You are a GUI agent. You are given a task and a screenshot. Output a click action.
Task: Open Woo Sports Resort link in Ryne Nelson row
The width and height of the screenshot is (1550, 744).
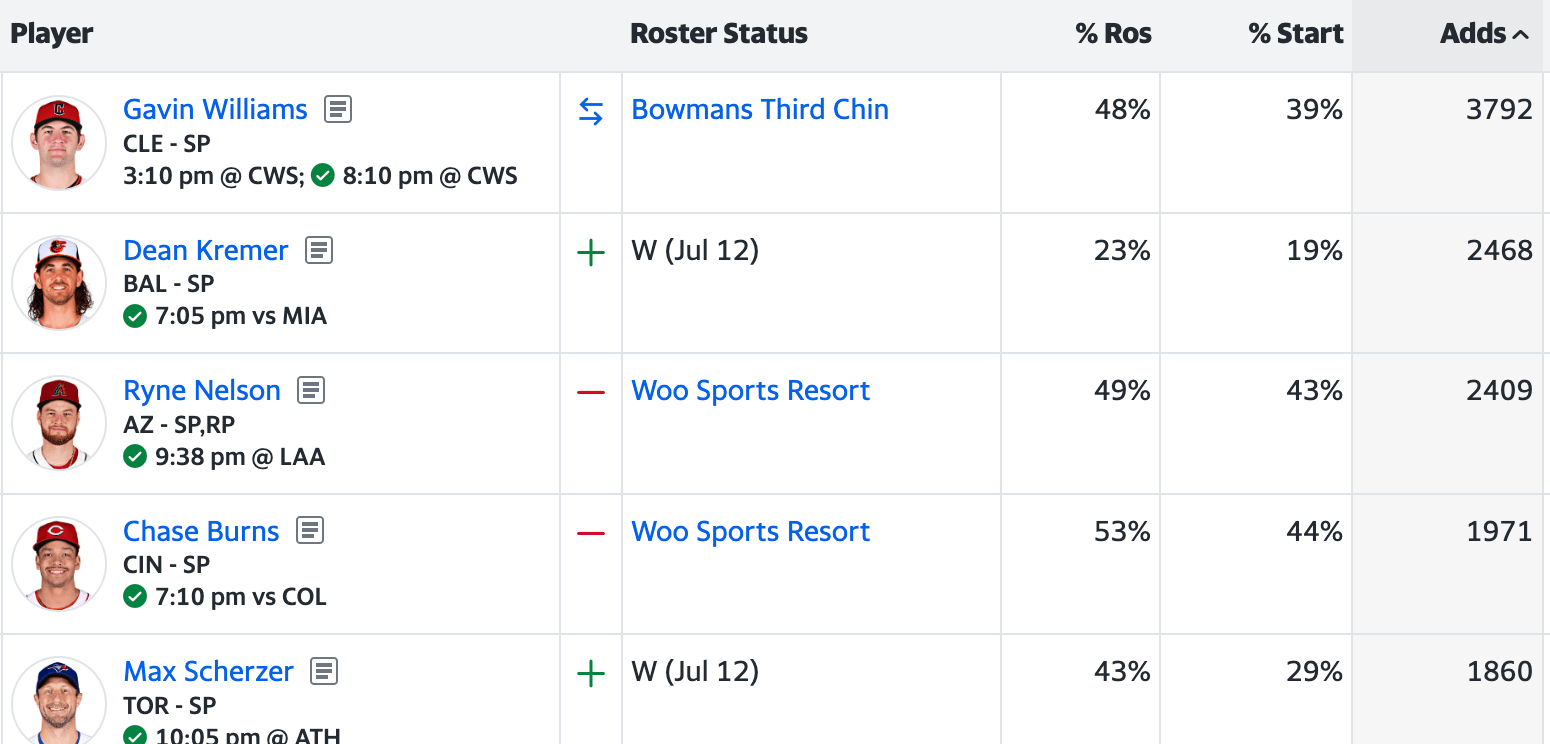coord(750,390)
